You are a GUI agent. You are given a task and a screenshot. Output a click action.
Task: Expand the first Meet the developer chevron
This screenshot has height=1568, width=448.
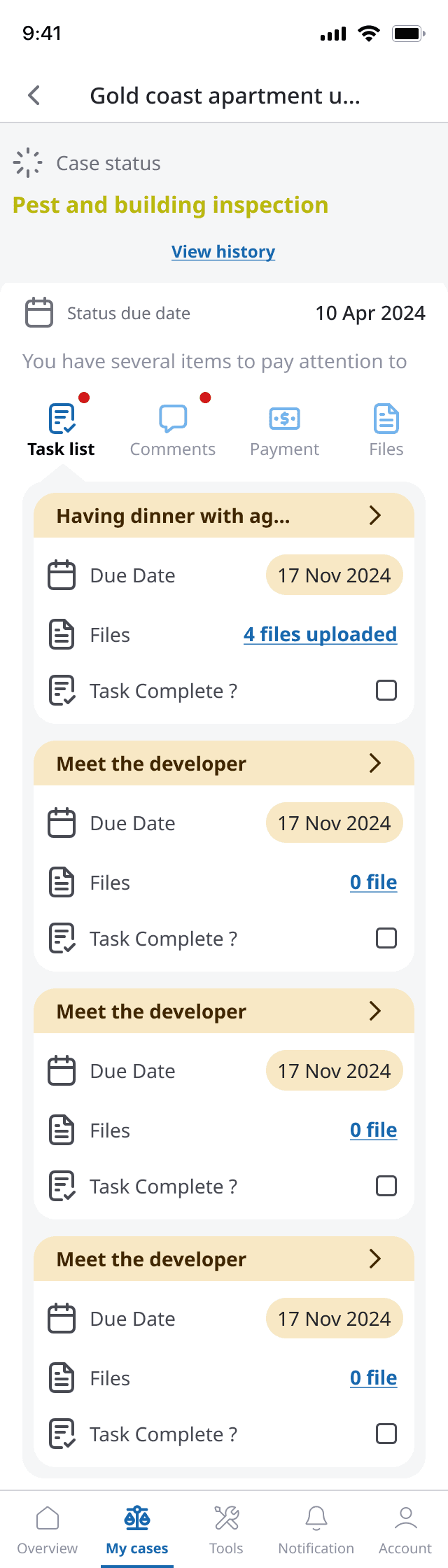tap(375, 763)
